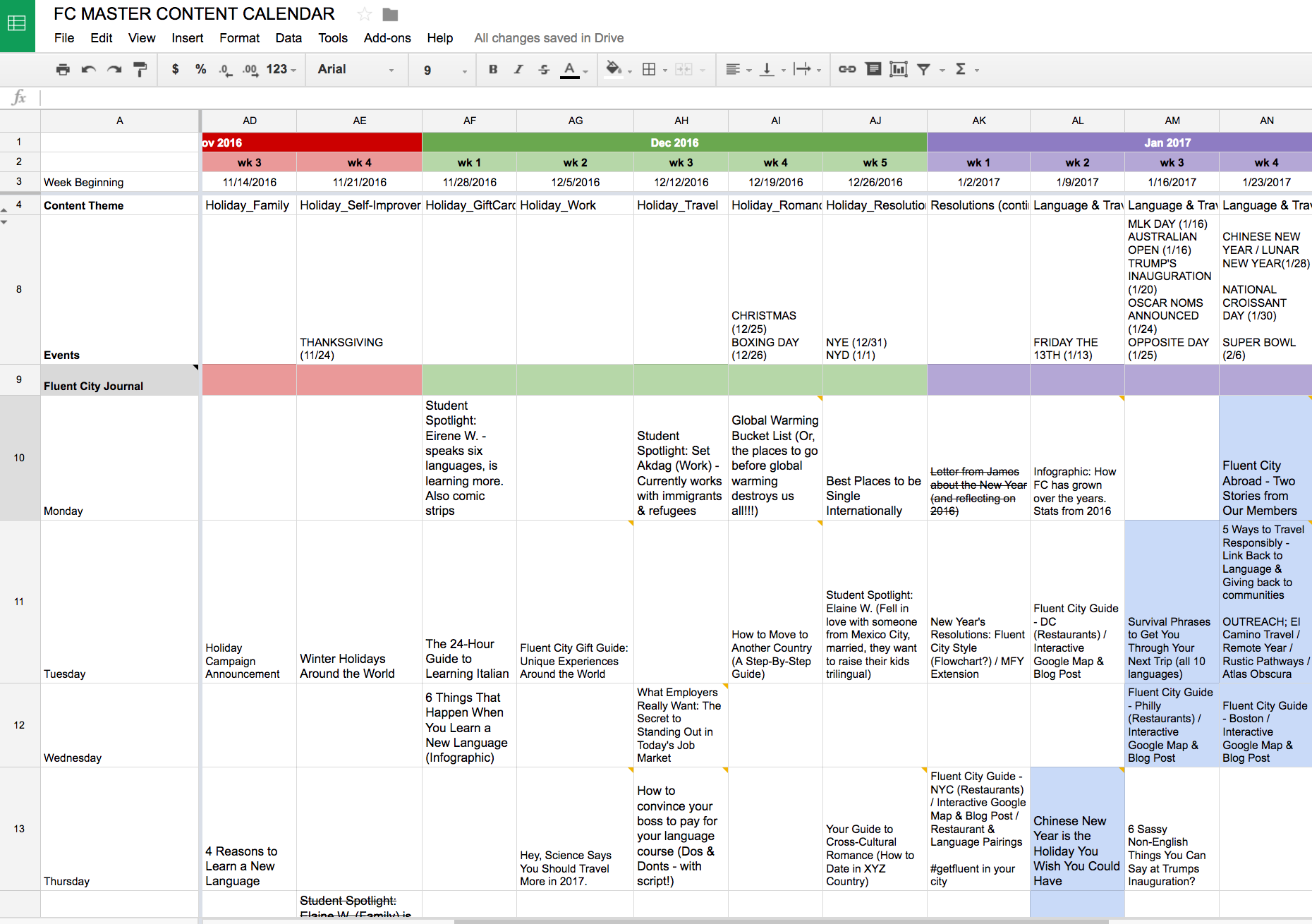Insert a link
The image size is (1312, 924).
[x=847, y=69]
